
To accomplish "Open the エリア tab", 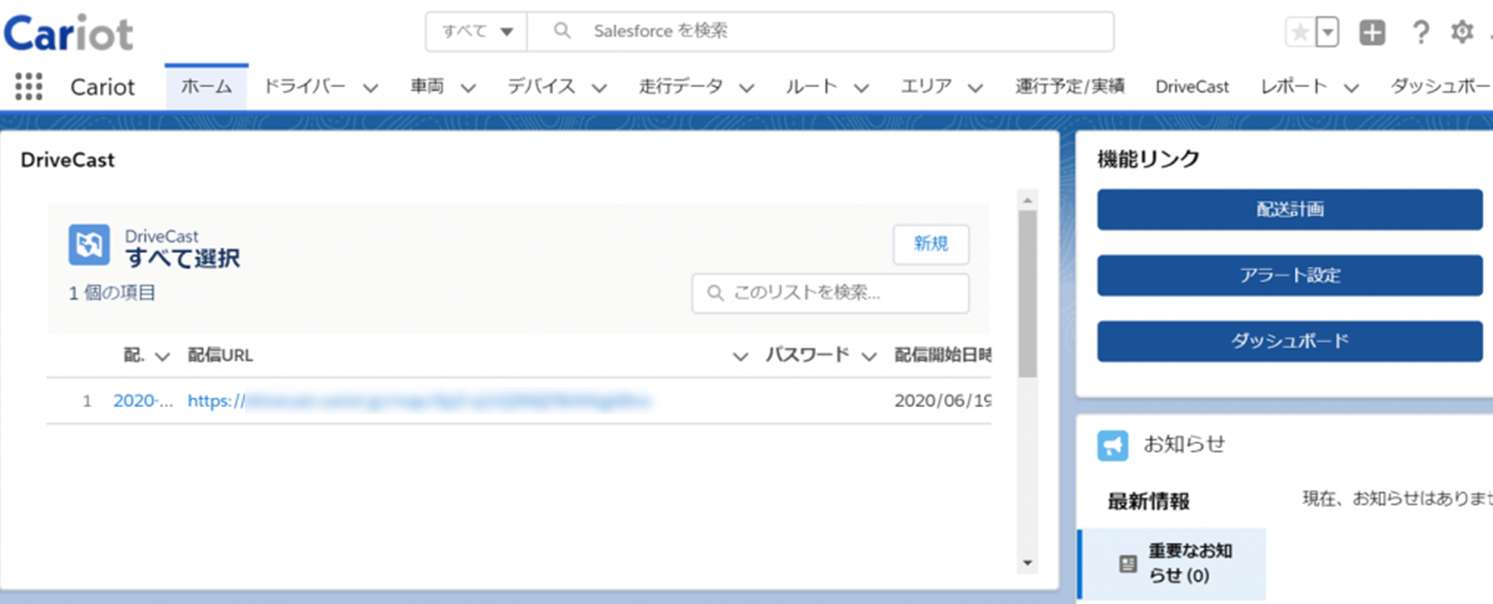I will pyautogui.click(x=926, y=87).
